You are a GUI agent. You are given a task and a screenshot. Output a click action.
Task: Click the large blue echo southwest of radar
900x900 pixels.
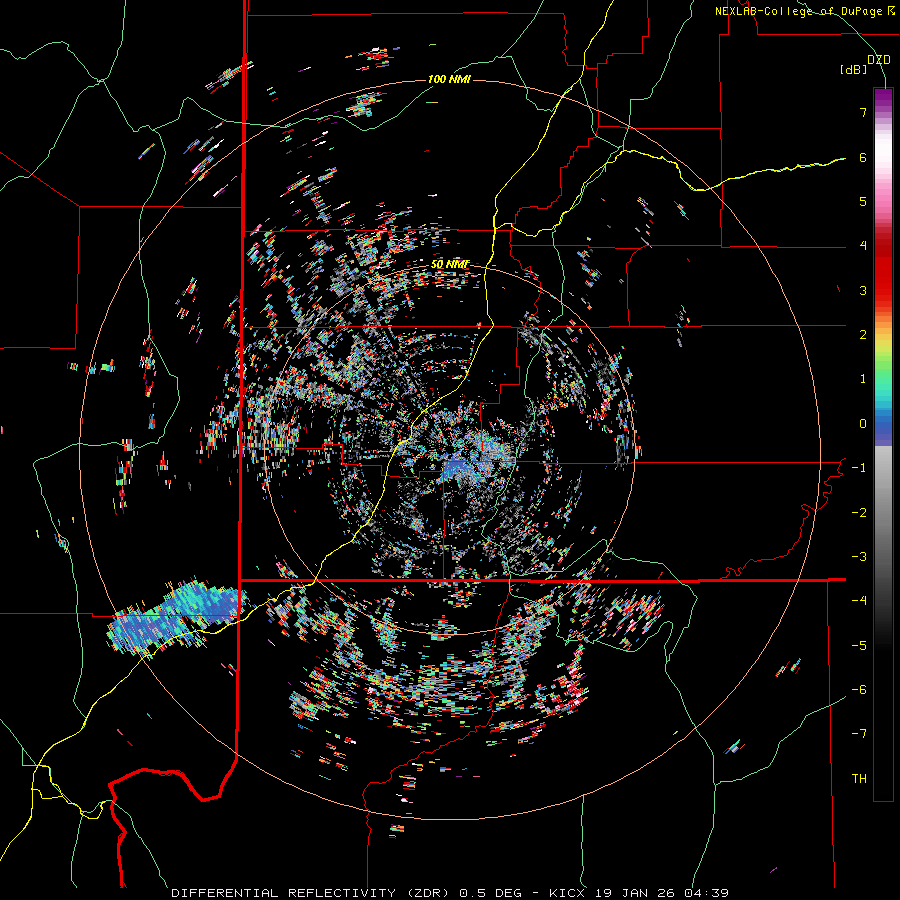click(178, 617)
